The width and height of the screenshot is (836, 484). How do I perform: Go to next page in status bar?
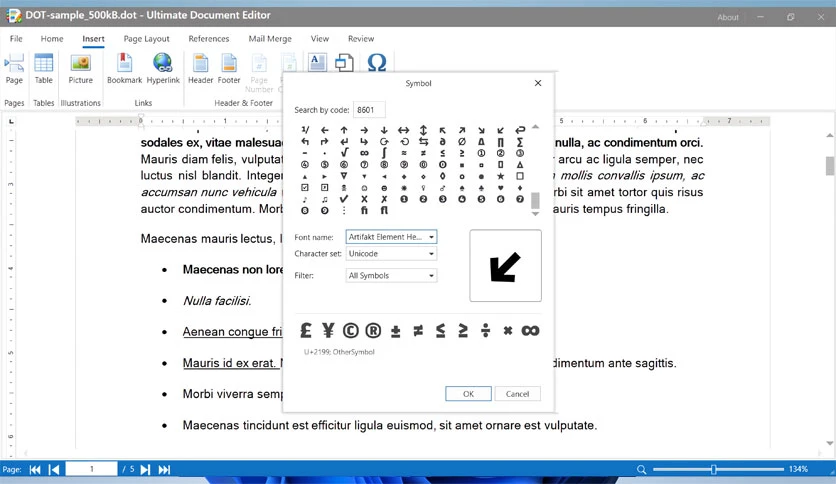tap(145, 470)
